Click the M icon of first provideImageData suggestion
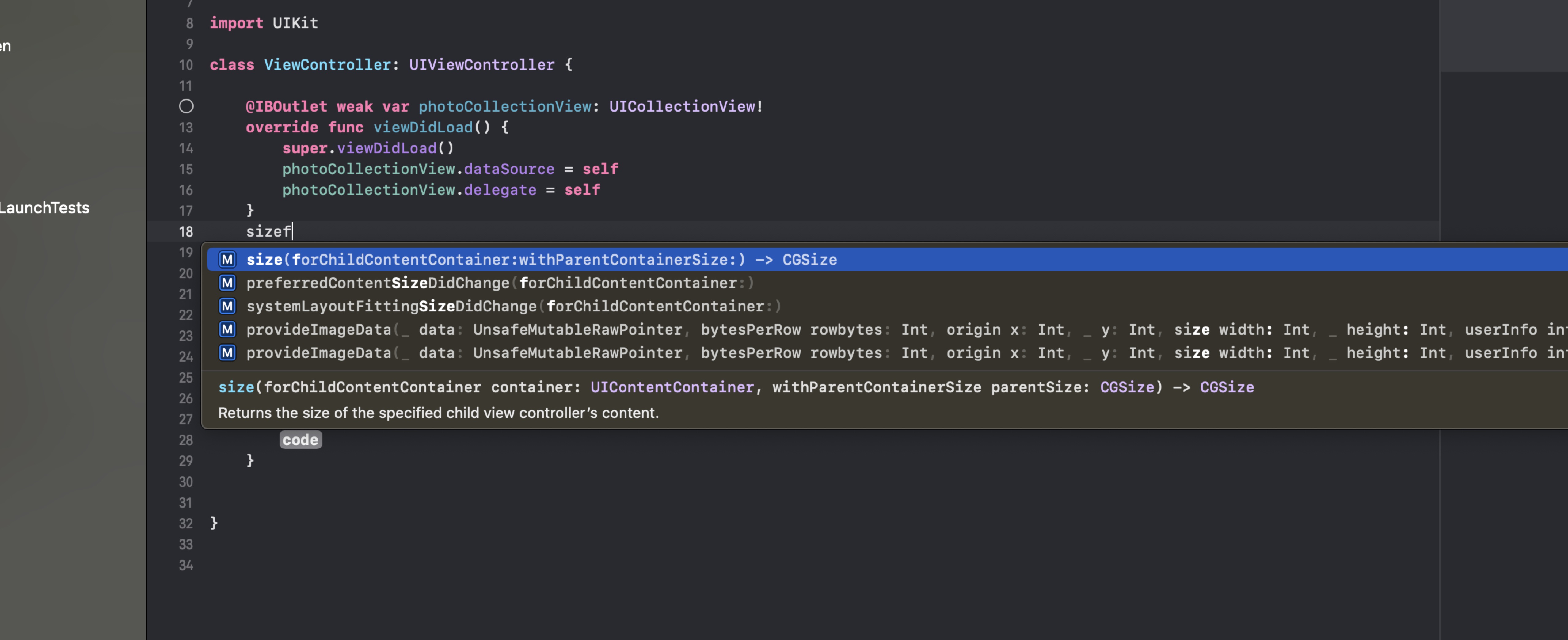The width and height of the screenshot is (1568, 640). [x=227, y=330]
